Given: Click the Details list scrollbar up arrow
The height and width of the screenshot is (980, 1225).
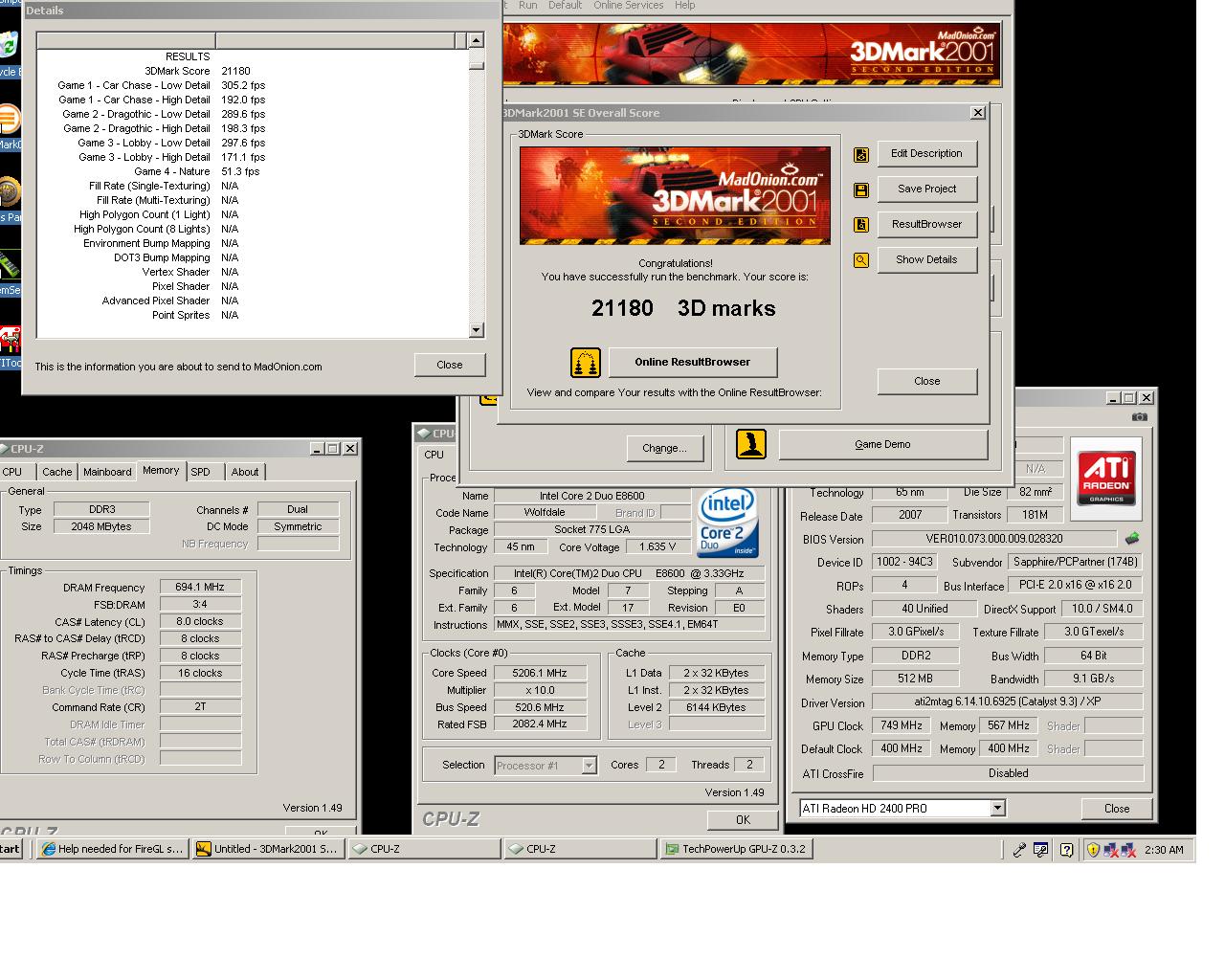Looking at the screenshot, I should (x=477, y=40).
